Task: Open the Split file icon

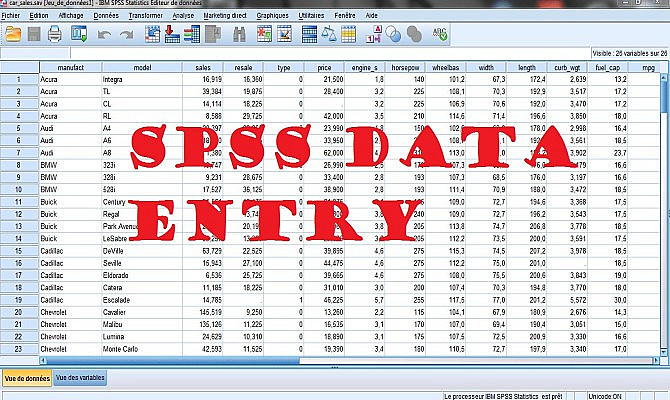Action: 309,34
